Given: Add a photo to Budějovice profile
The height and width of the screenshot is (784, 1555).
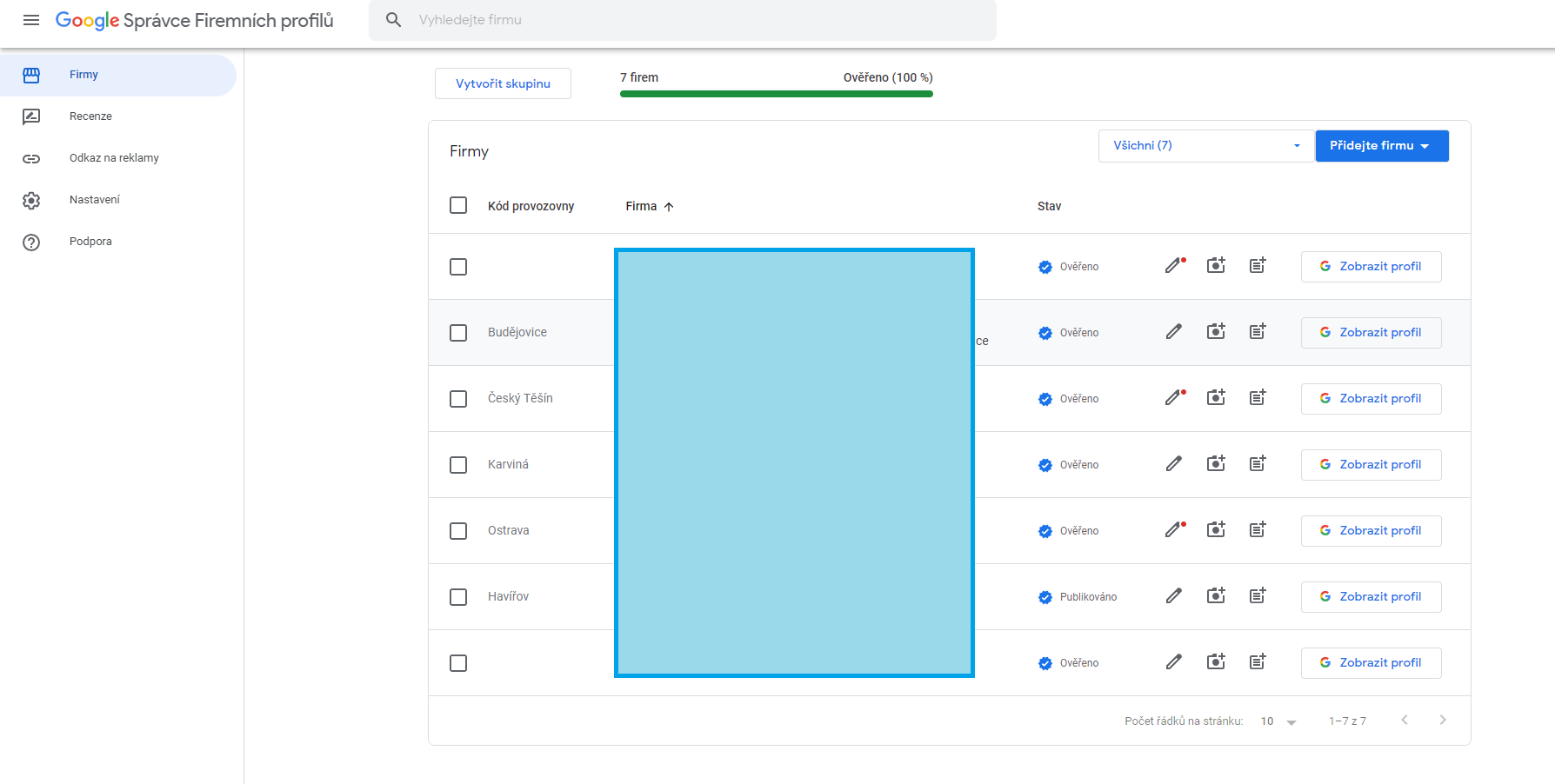Looking at the screenshot, I should pos(1216,332).
